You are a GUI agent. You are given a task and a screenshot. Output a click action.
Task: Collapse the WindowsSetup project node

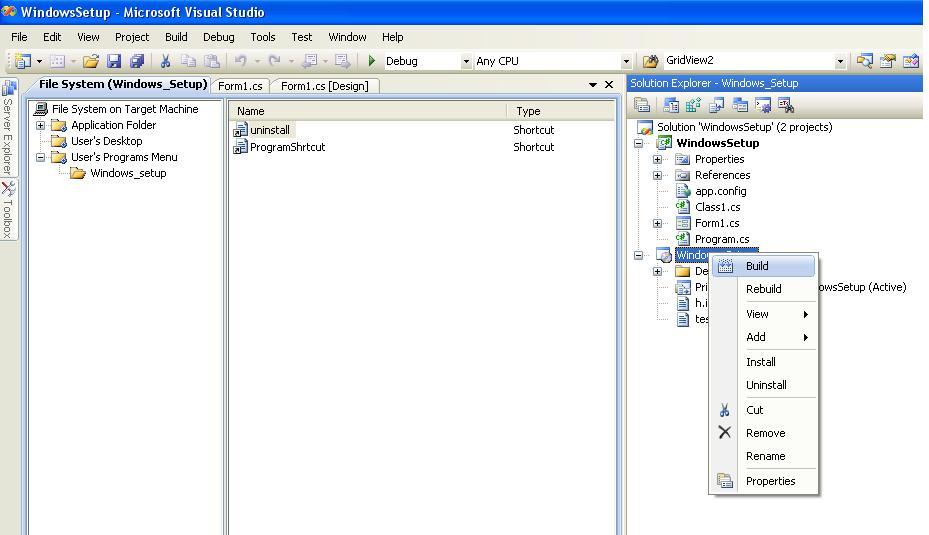click(x=639, y=143)
